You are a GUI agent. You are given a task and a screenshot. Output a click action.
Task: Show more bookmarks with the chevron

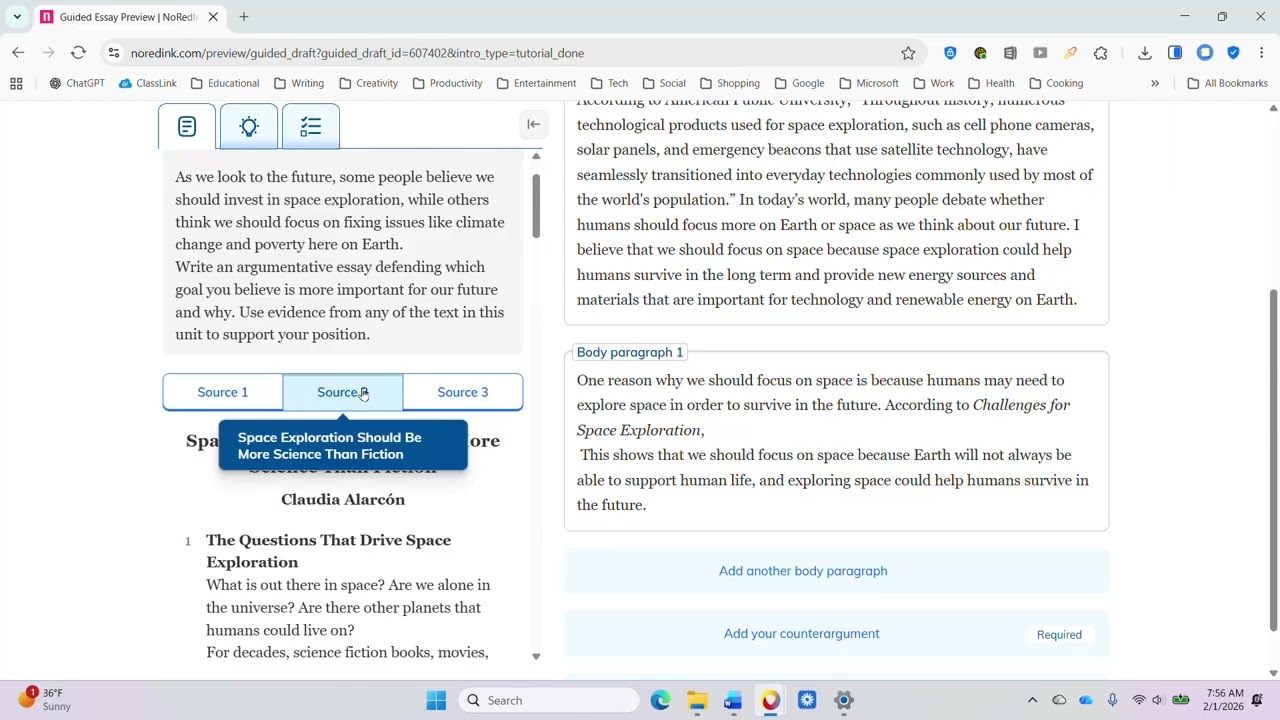pos(1155,83)
